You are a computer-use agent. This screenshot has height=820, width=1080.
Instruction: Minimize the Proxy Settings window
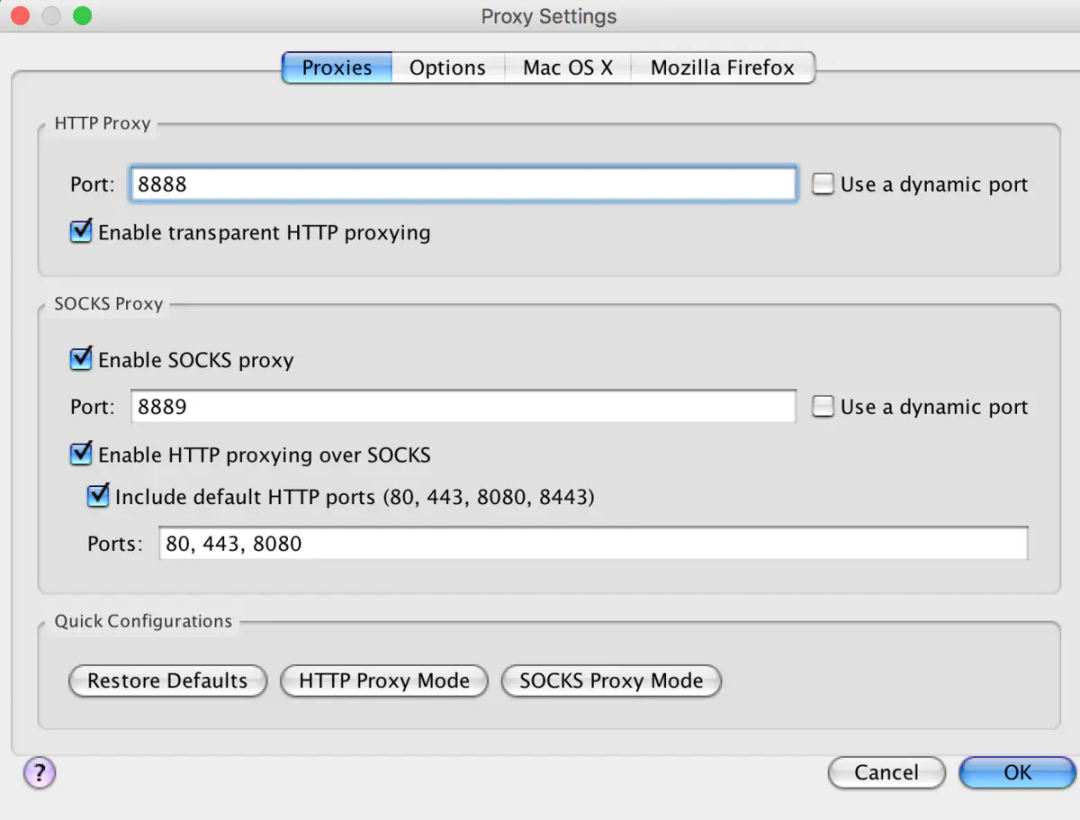coord(50,16)
